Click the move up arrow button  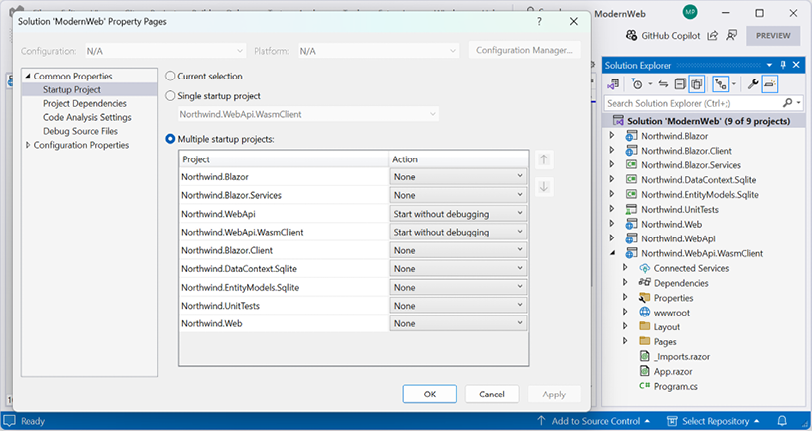click(x=544, y=160)
